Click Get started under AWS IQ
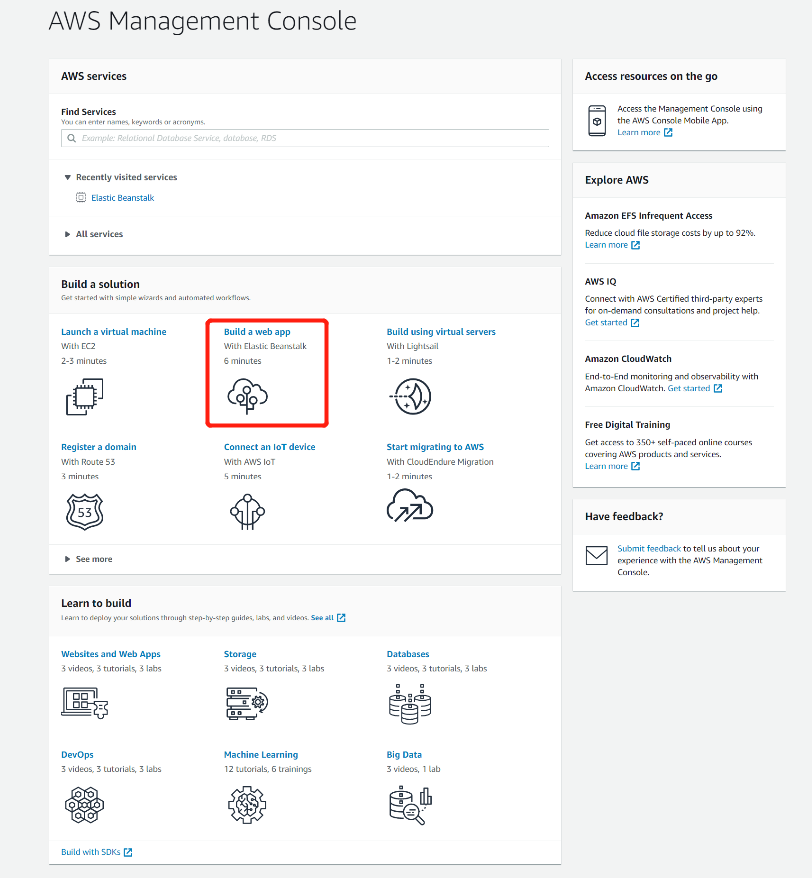The width and height of the screenshot is (812, 878). click(x=612, y=323)
